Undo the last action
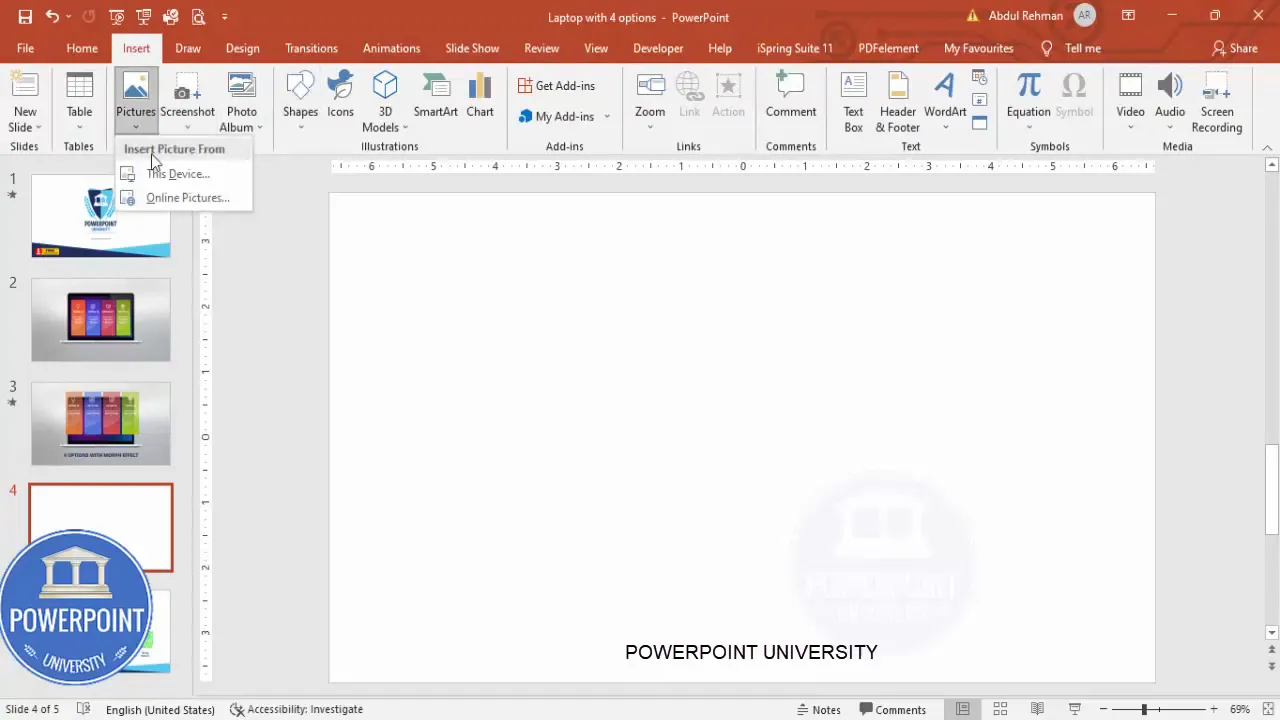 pos(51,17)
